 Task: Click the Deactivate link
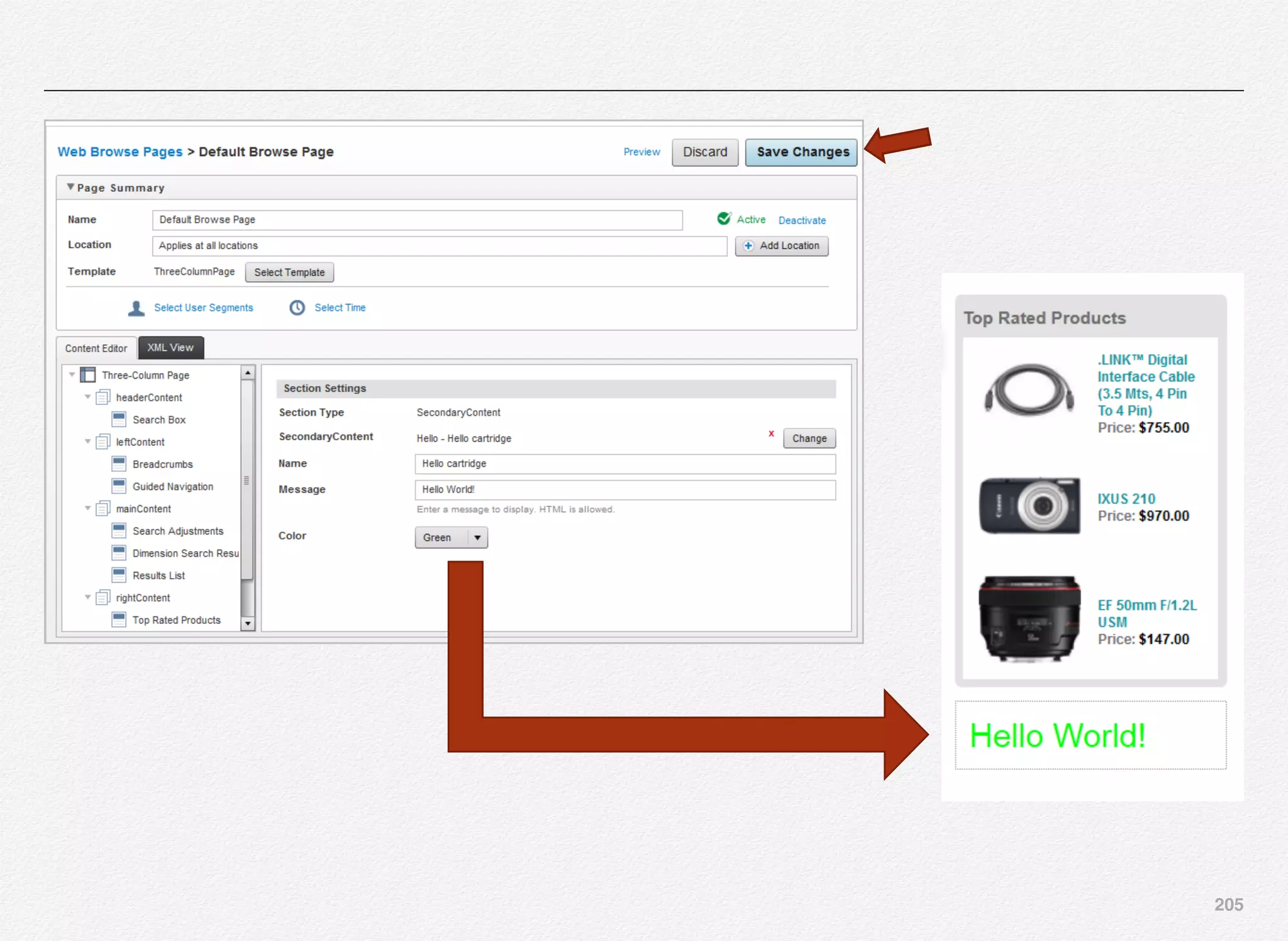802,220
